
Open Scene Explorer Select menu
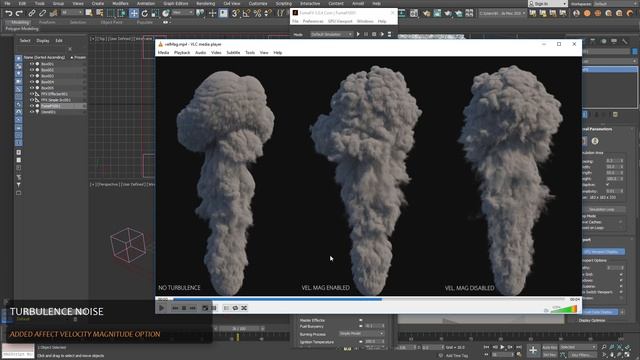[25, 41]
